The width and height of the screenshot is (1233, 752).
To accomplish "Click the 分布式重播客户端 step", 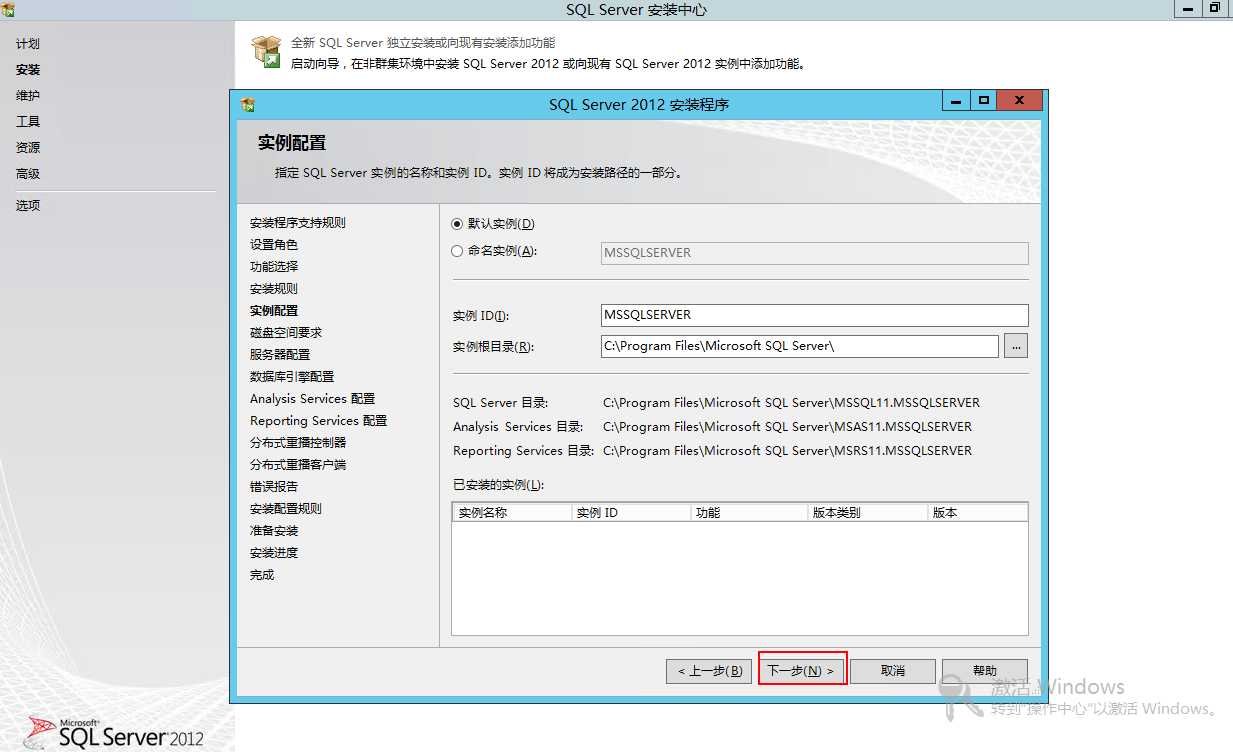I will coord(298,465).
